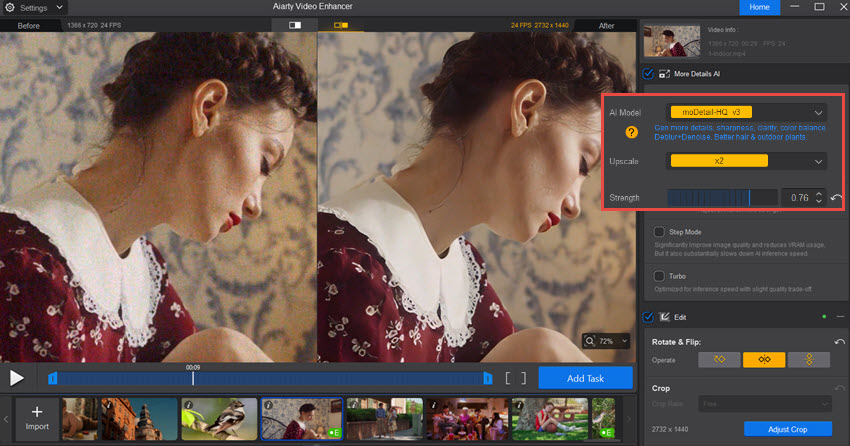This screenshot has height=446, width=850.
Task: Click info icon on group on bench thumbnail
Action: (434, 405)
